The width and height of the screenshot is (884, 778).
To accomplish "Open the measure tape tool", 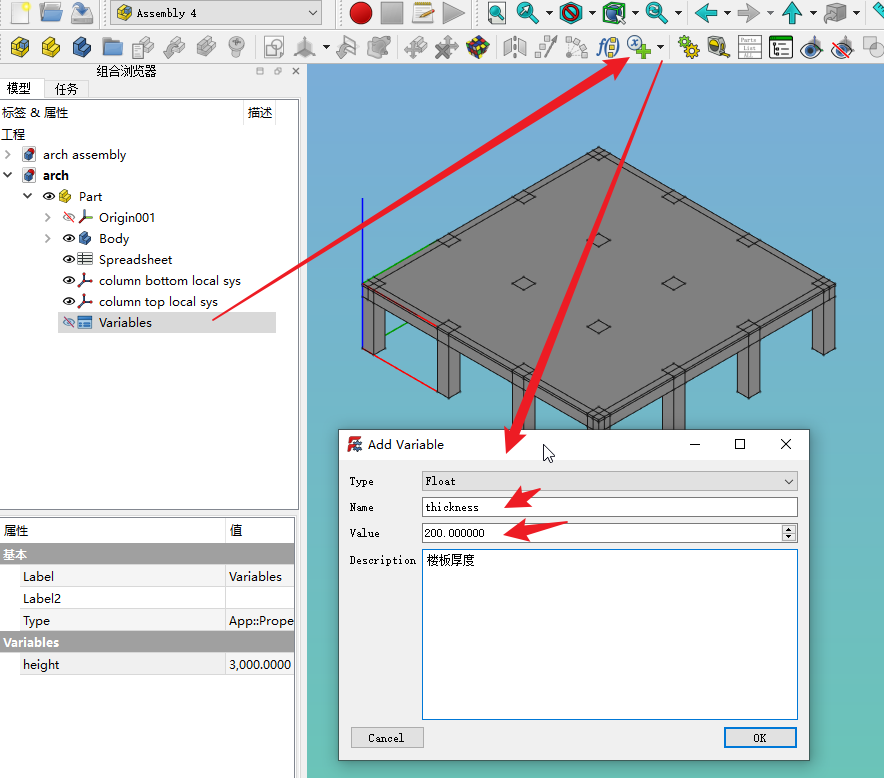I will click(x=718, y=47).
